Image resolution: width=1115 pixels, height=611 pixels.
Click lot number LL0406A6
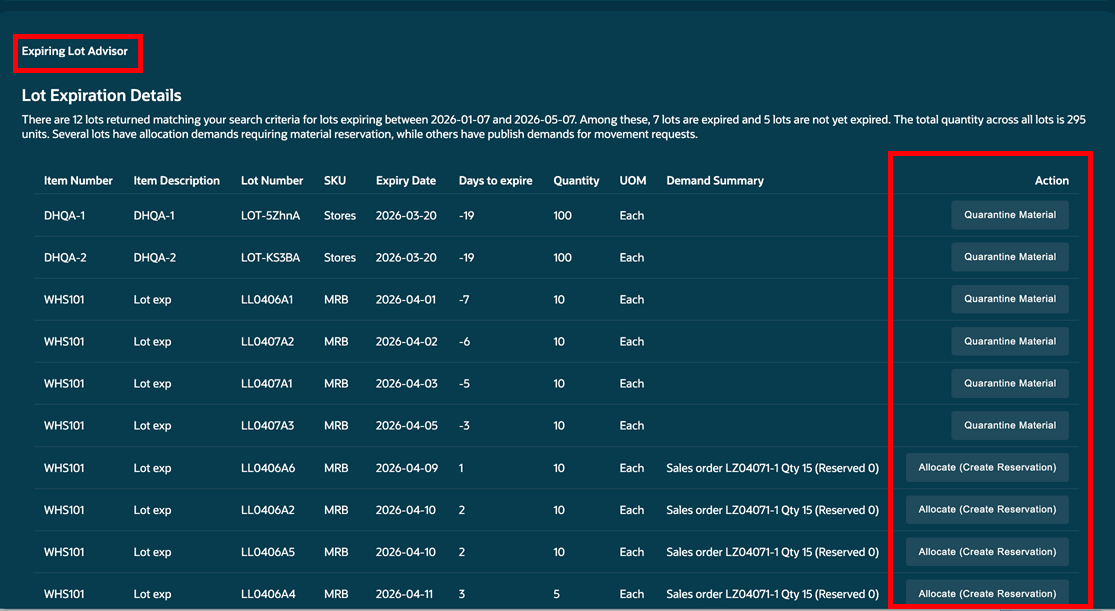pos(268,468)
